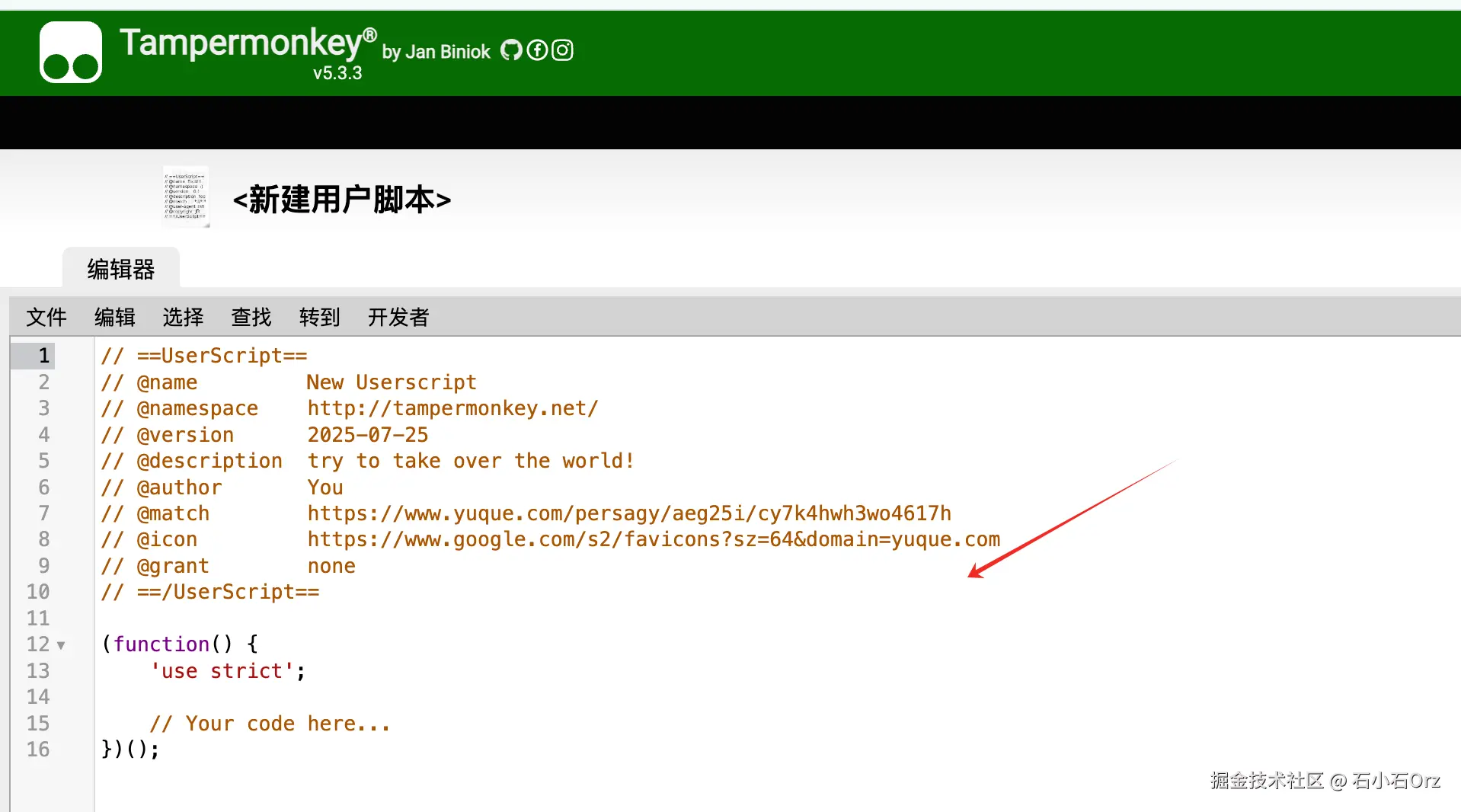Click the v5.3.3 version label
The image size is (1461, 812).
(x=337, y=73)
